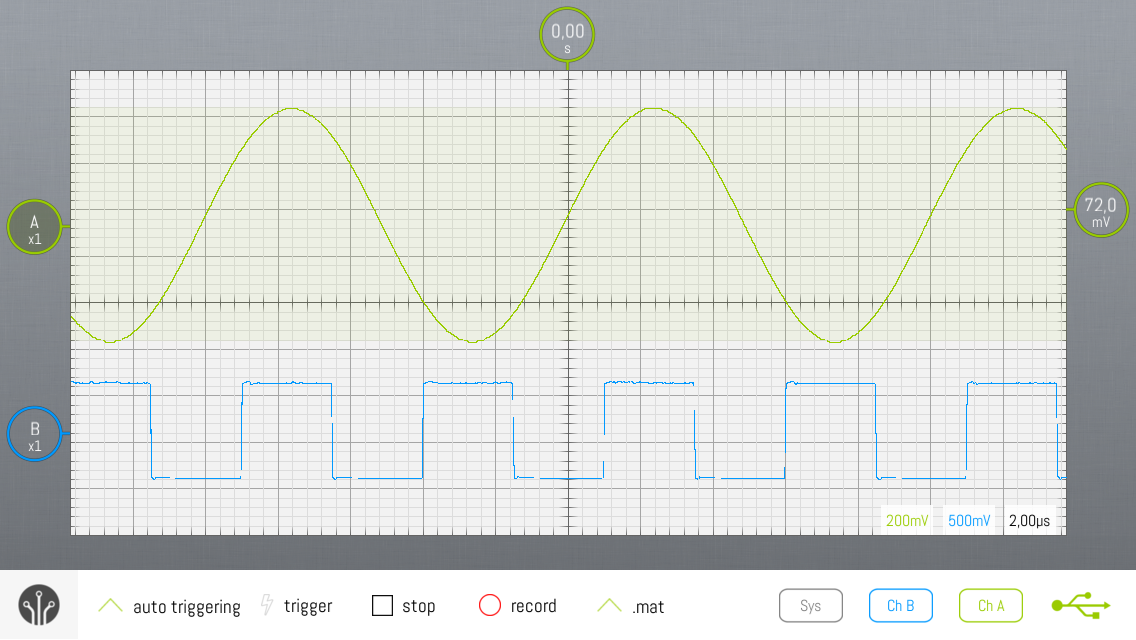Image resolution: width=1136 pixels, height=640 pixels.
Task: Select the channel A x1 probe marker
Action: pos(34,227)
